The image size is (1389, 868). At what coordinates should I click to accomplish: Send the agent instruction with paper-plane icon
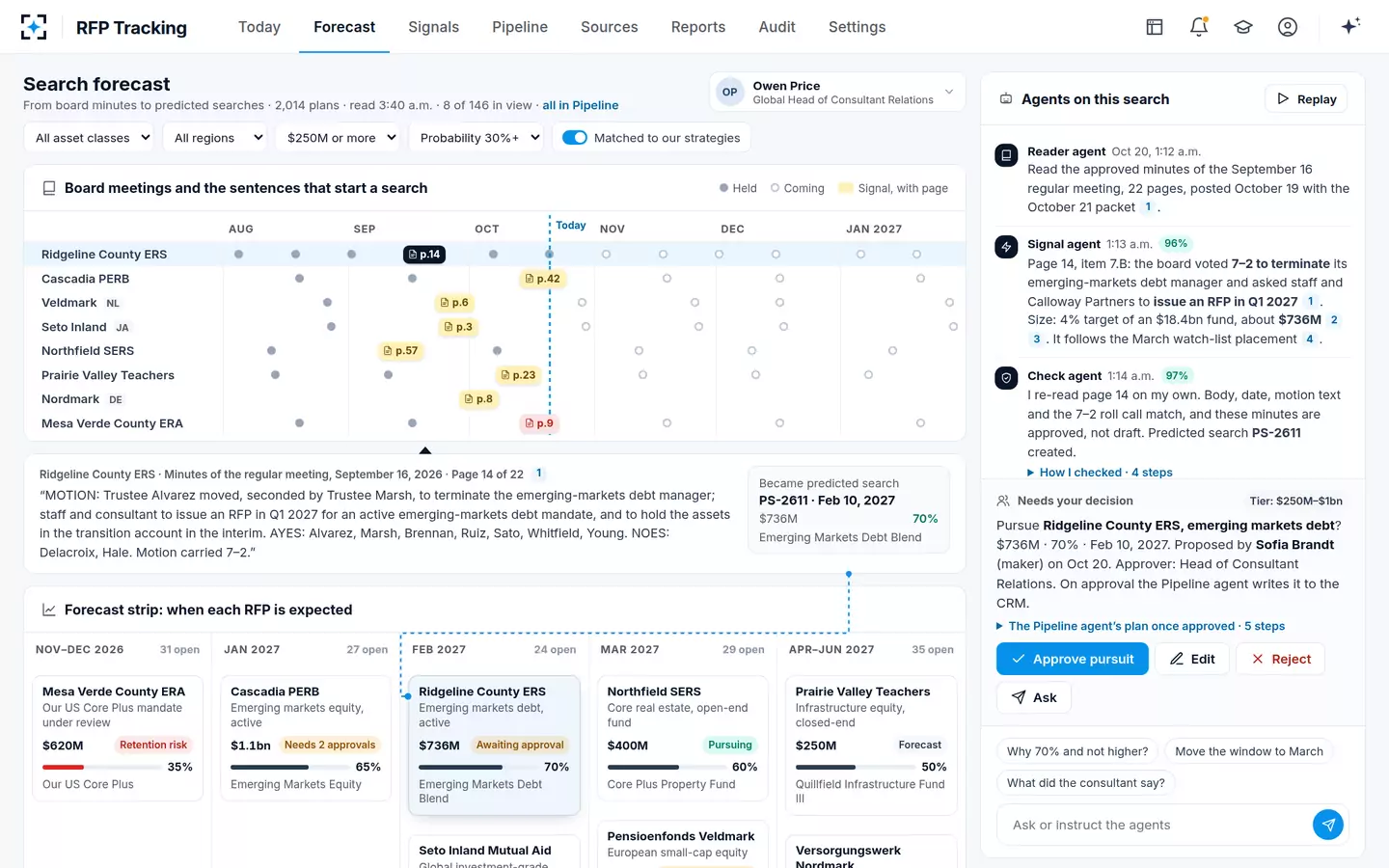pos(1328,825)
